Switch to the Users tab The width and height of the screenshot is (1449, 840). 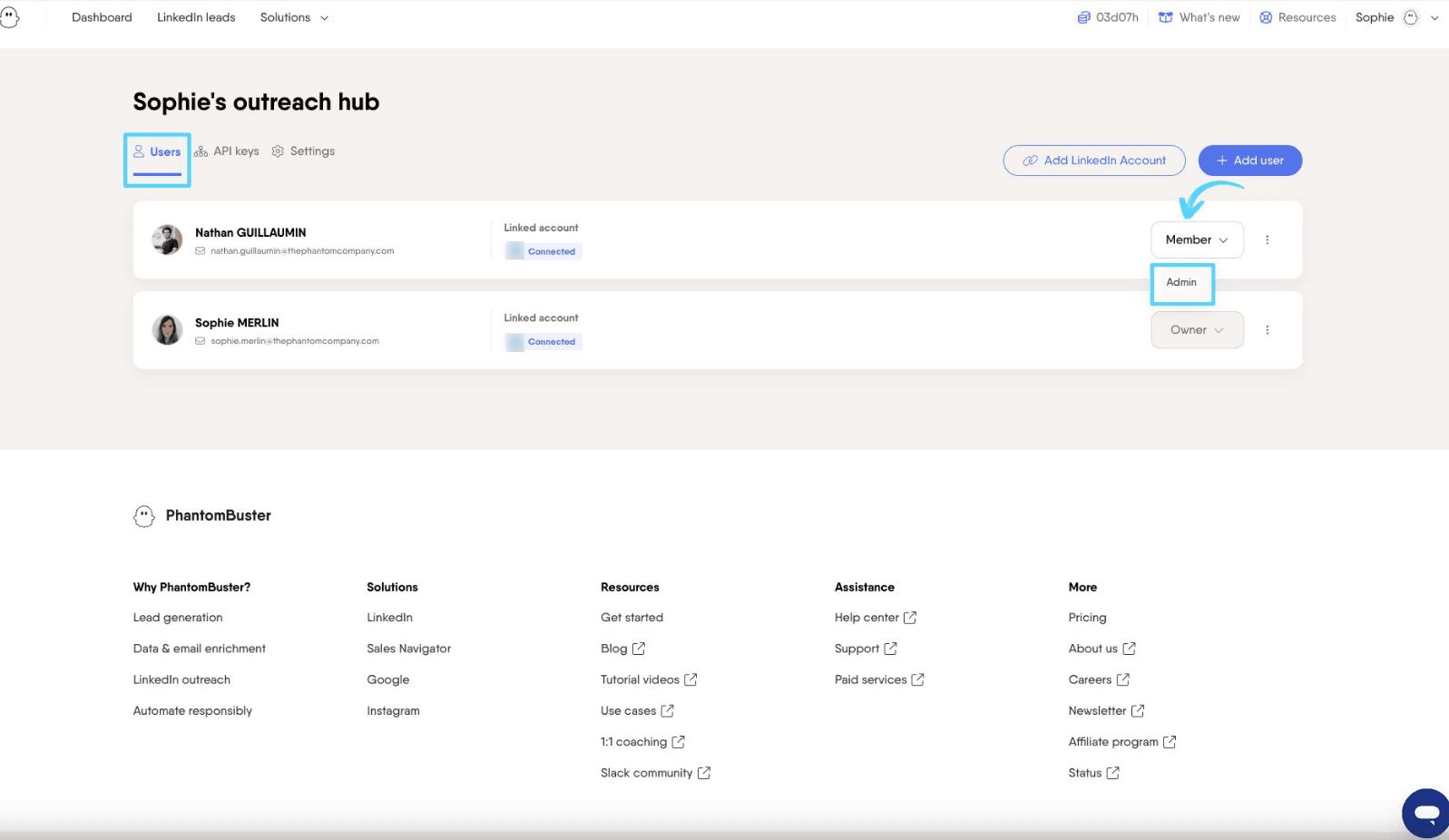157,152
